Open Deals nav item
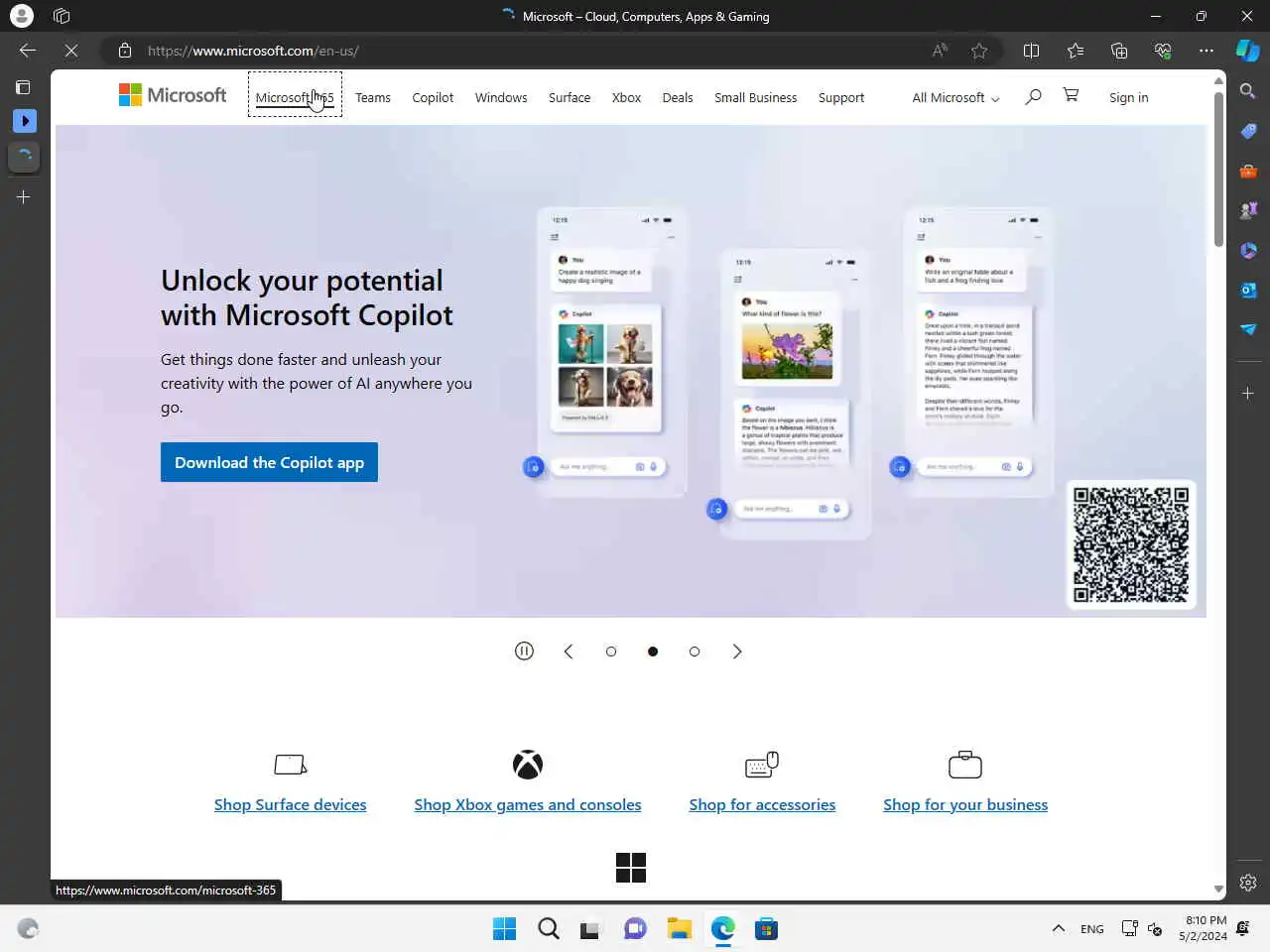The height and width of the screenshot is (952, 1270). point(678,97)
